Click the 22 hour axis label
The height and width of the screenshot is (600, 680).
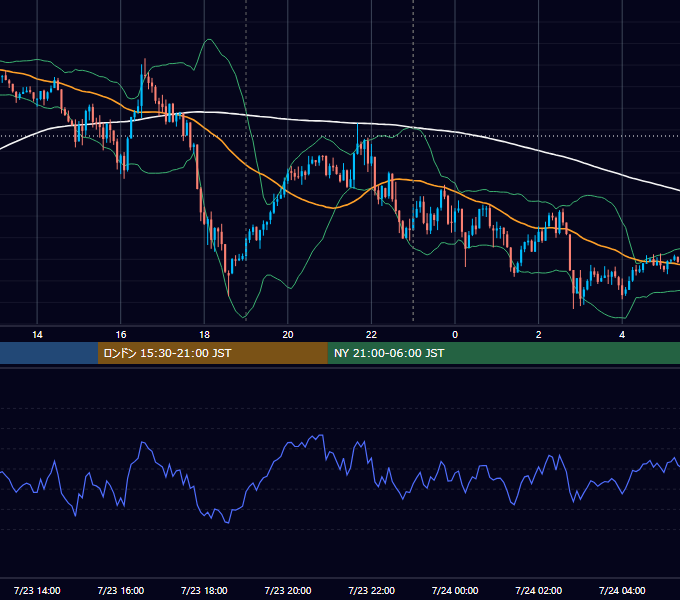point(371,335)
